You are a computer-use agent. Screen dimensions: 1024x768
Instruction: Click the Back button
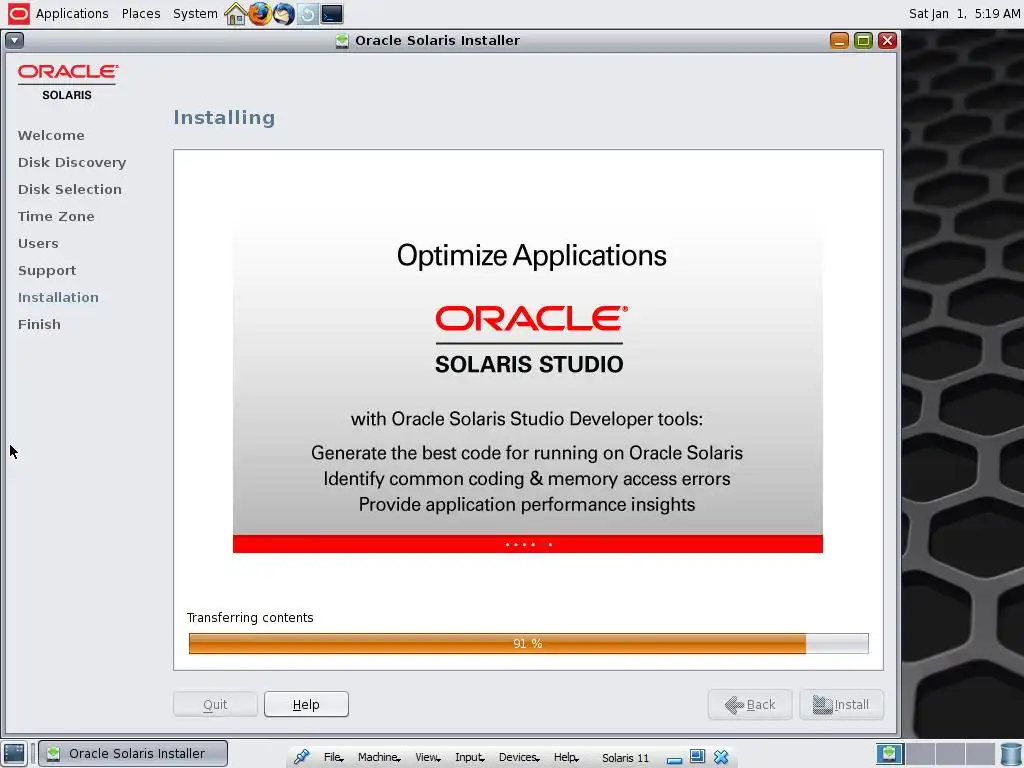pos(750,705)
